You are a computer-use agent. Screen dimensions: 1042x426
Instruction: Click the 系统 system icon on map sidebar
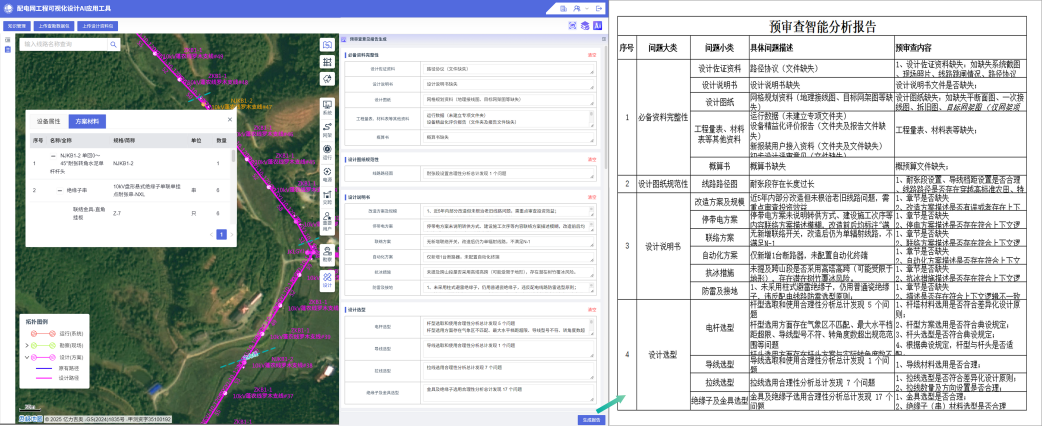pyautogui.click(x=327, y=108)
